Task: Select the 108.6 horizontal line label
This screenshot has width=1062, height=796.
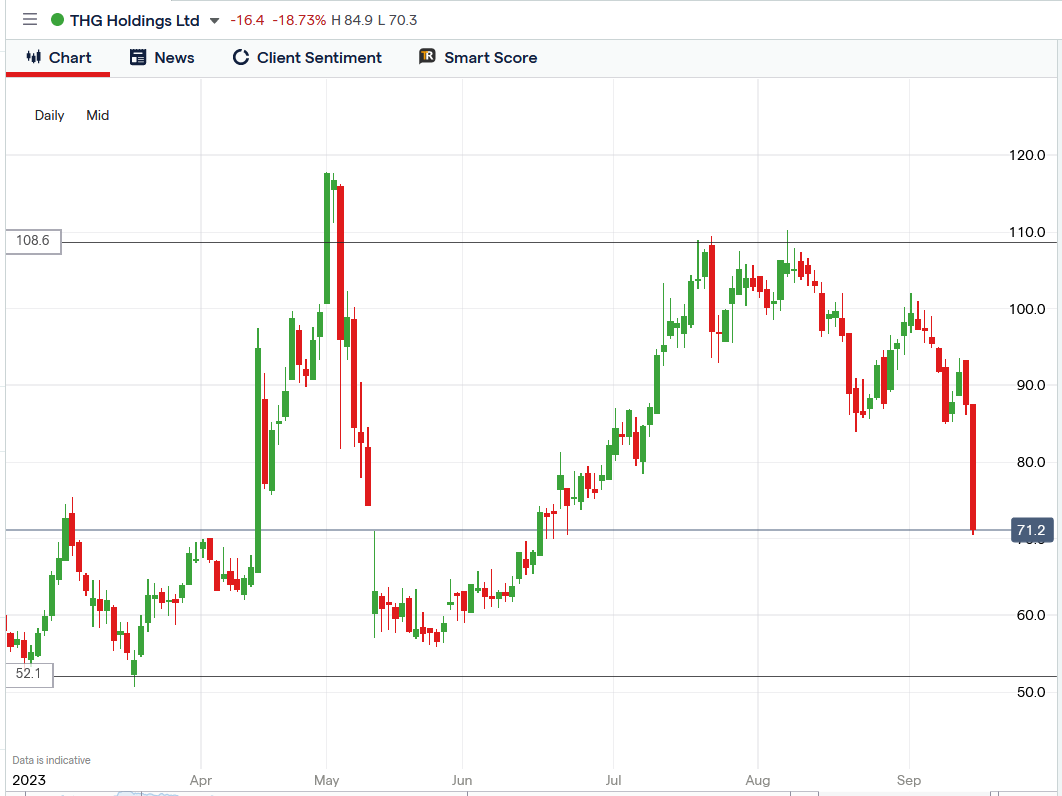Action: click(x=33, y=241)
